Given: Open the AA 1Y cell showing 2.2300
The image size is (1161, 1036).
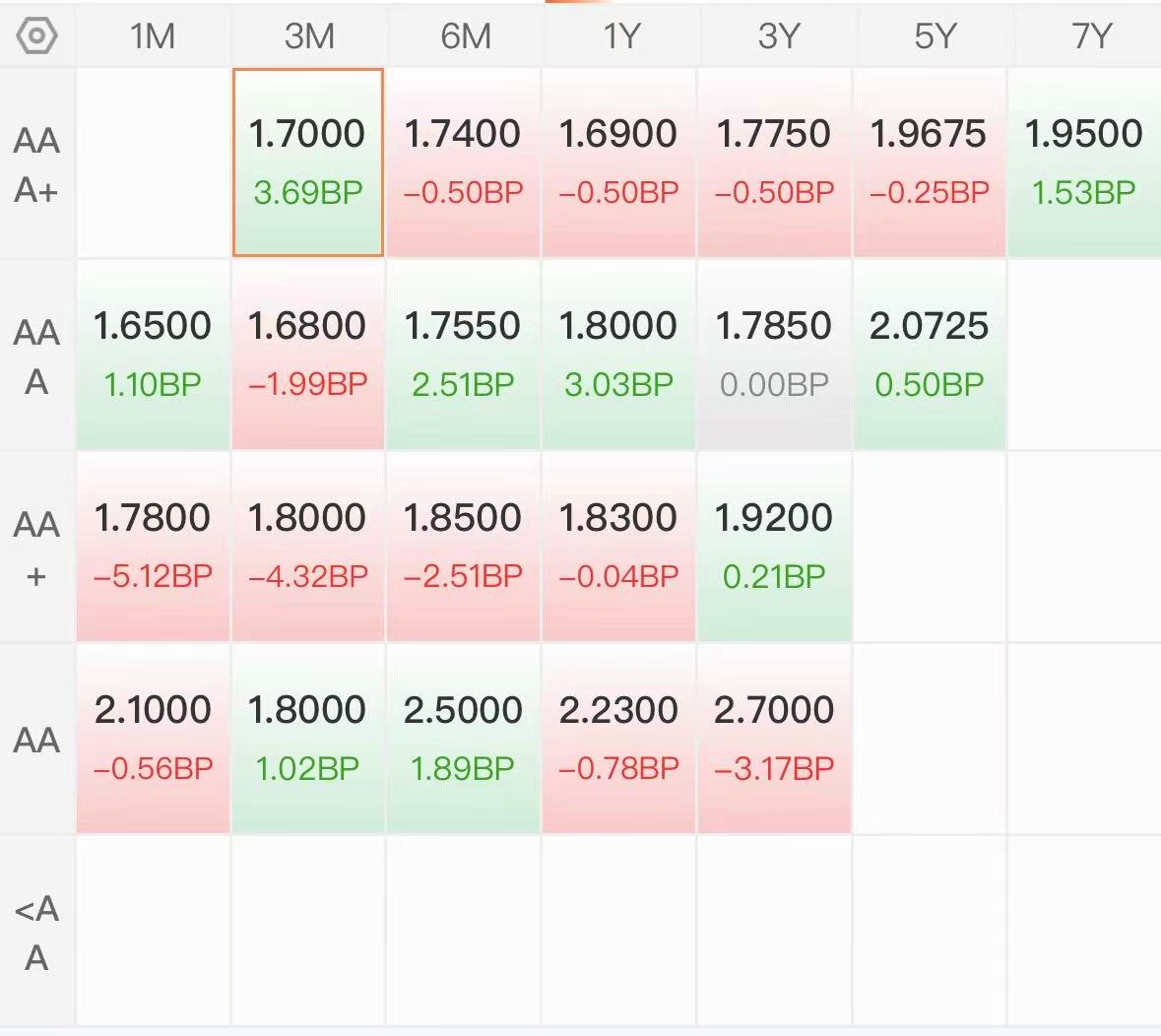Looking at the screenshot, I should pyautogui.click(x=618, y=739).
